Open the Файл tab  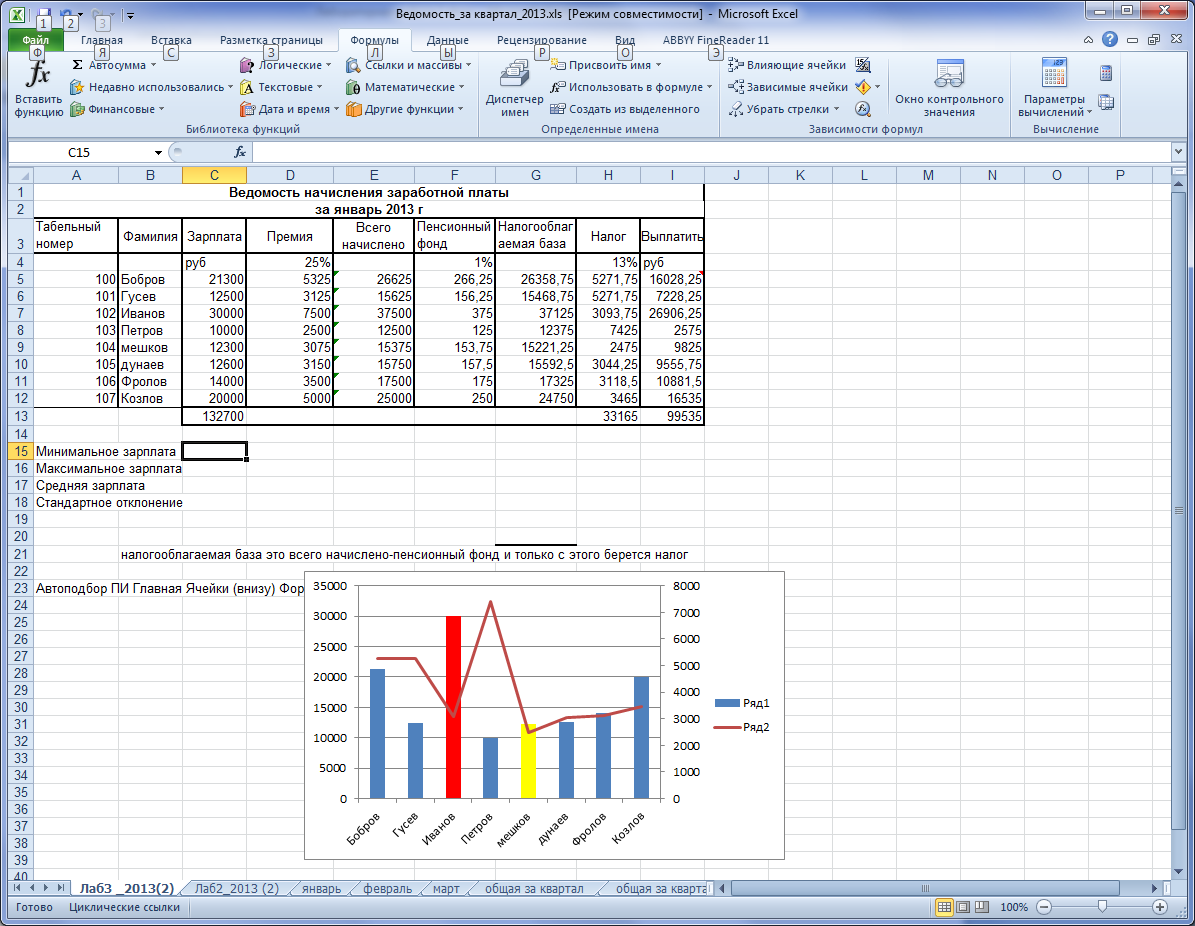[x=35, y=40]
